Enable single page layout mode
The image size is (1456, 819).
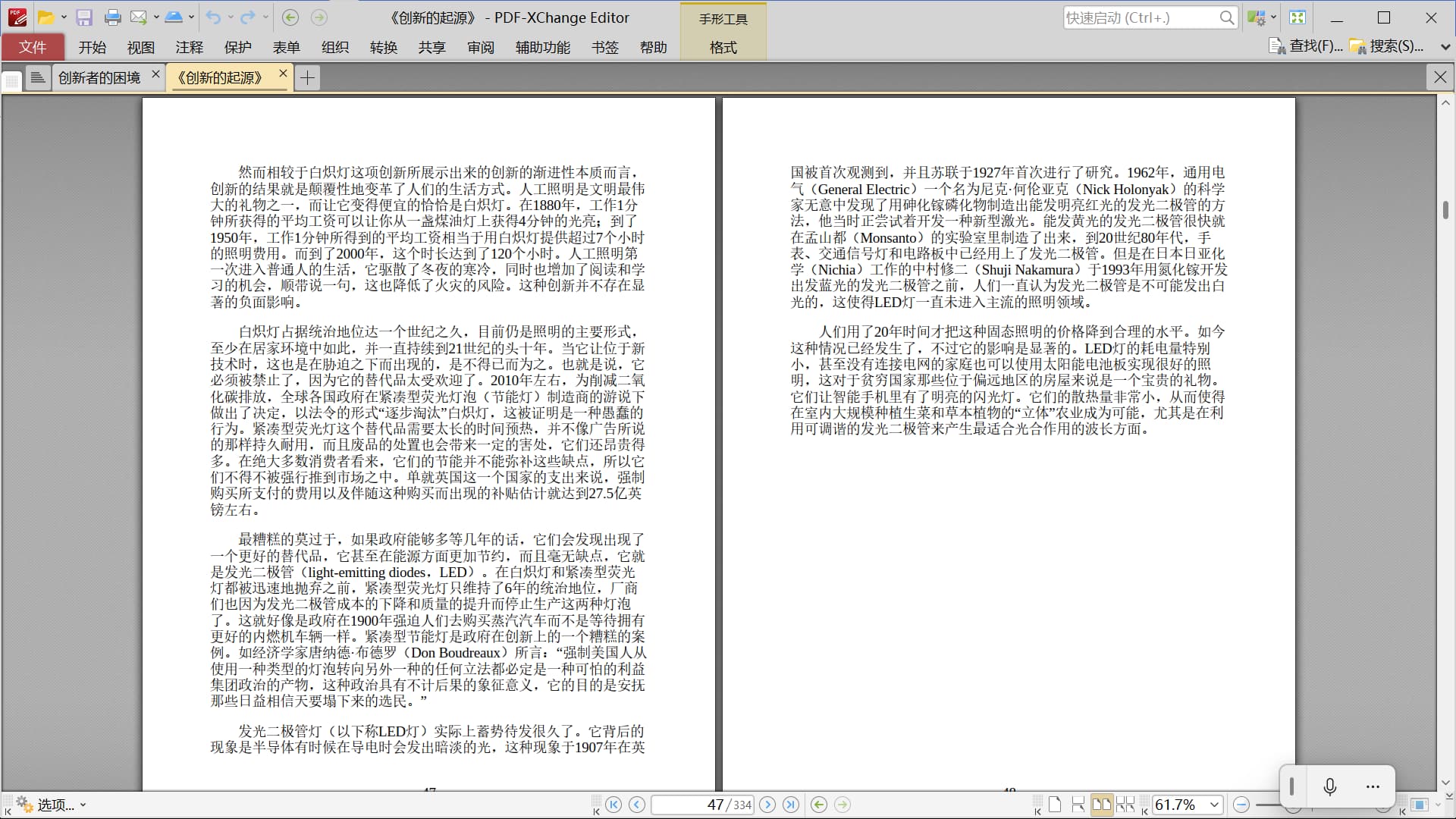(x=1055, y=805)
